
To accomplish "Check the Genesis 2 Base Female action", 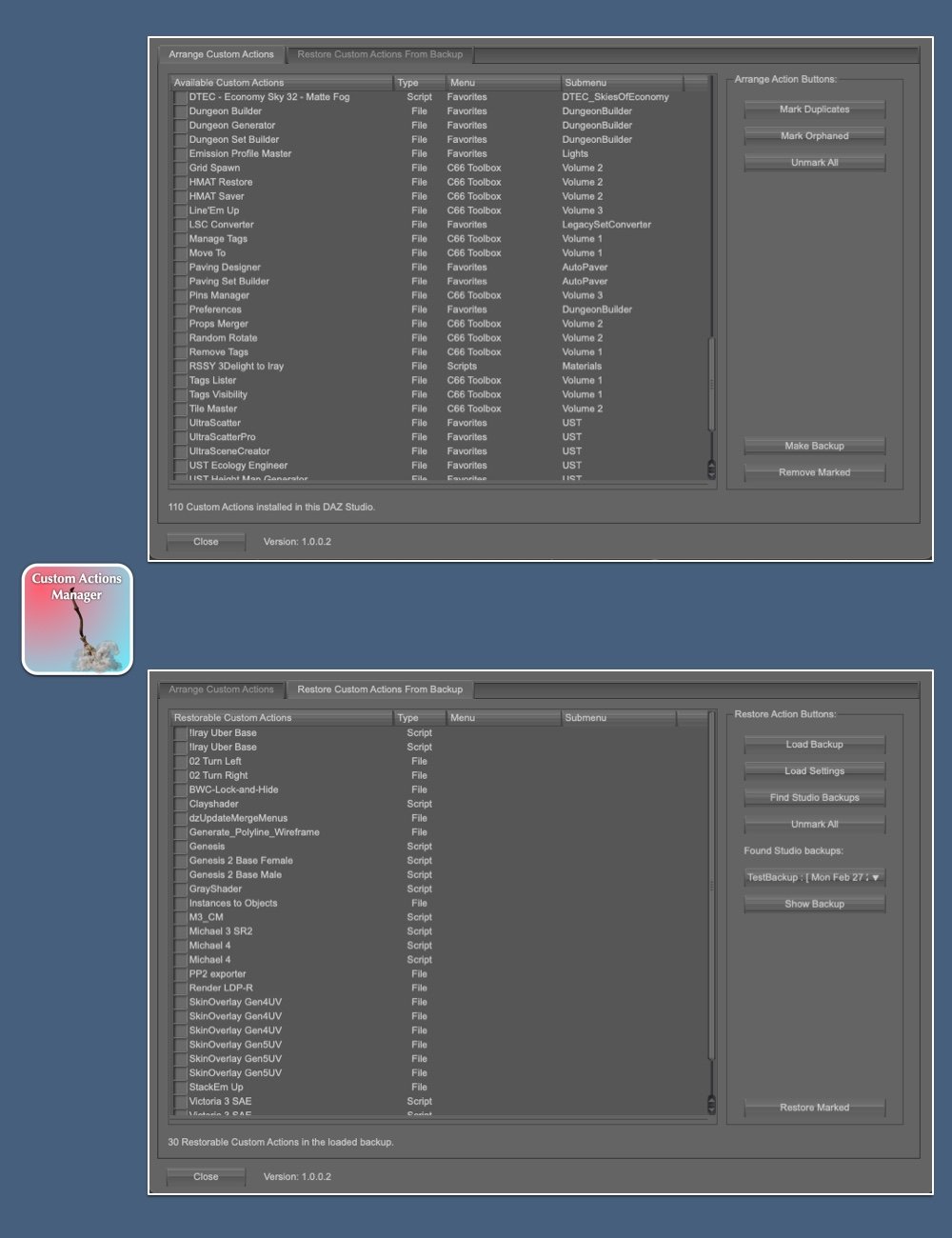I will click(180, 860).
